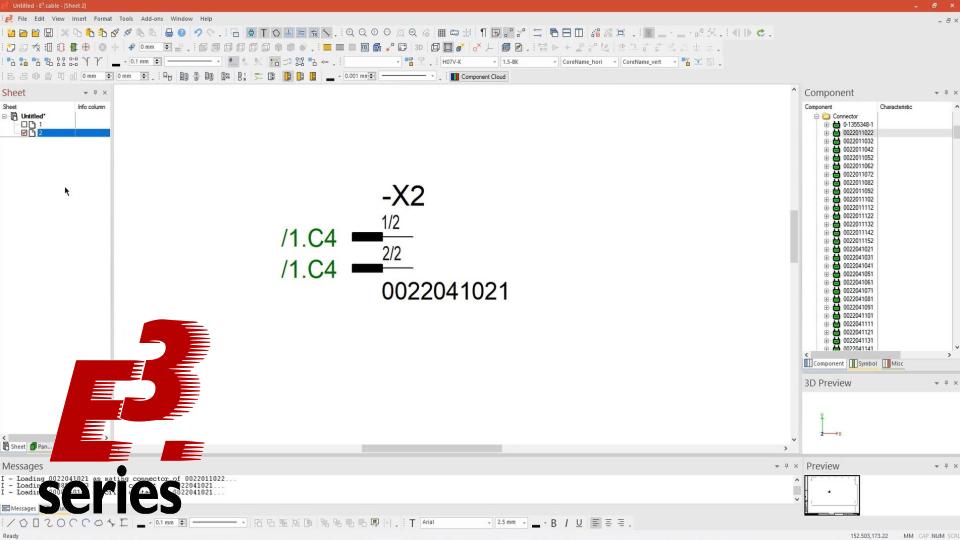
Task: Click the Component Cloud button
Action: click(479, 77)
